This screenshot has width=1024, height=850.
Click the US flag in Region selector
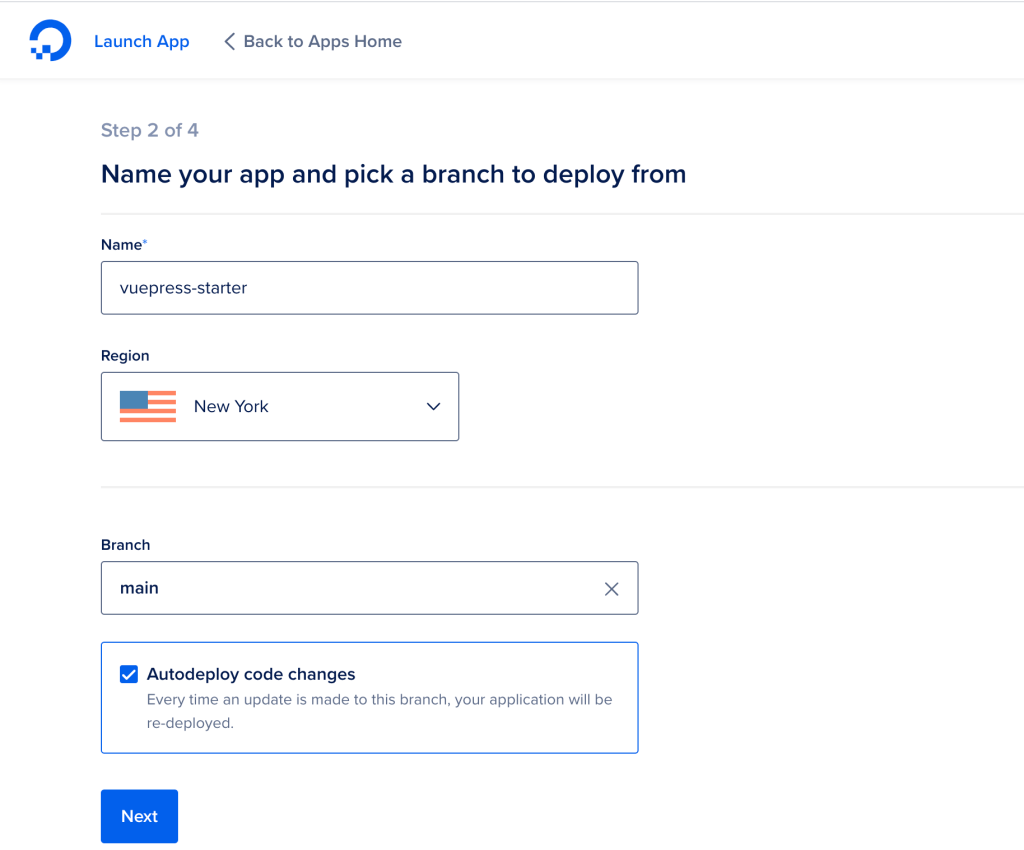coord(148,406)
